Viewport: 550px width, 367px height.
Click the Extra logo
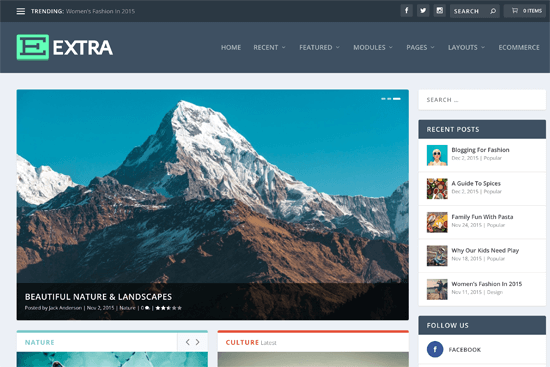[65, 47]
